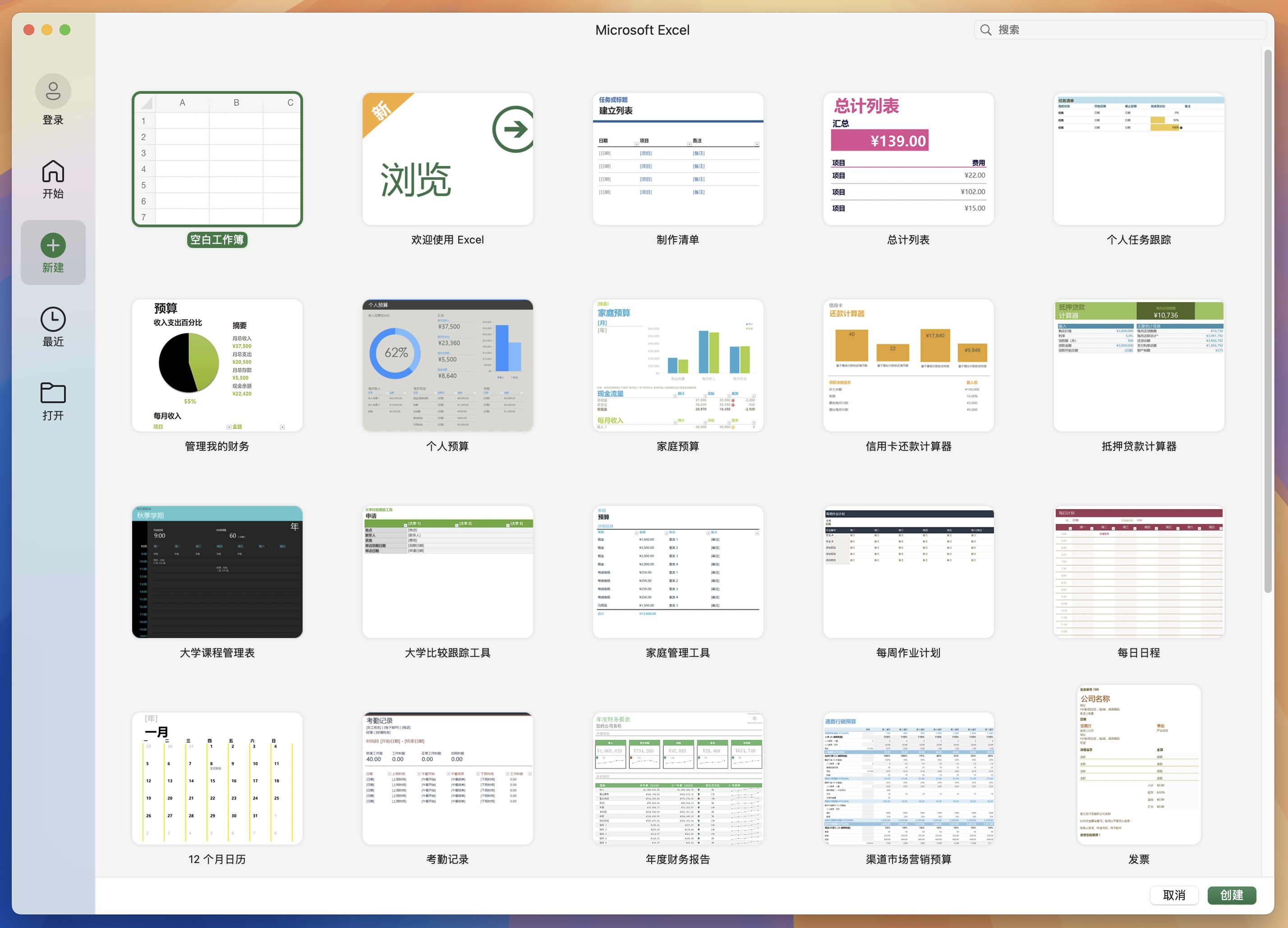Screen dimensions: 1288x928
Task: Open the 开始 home icon
Action: tap(53, 171)
